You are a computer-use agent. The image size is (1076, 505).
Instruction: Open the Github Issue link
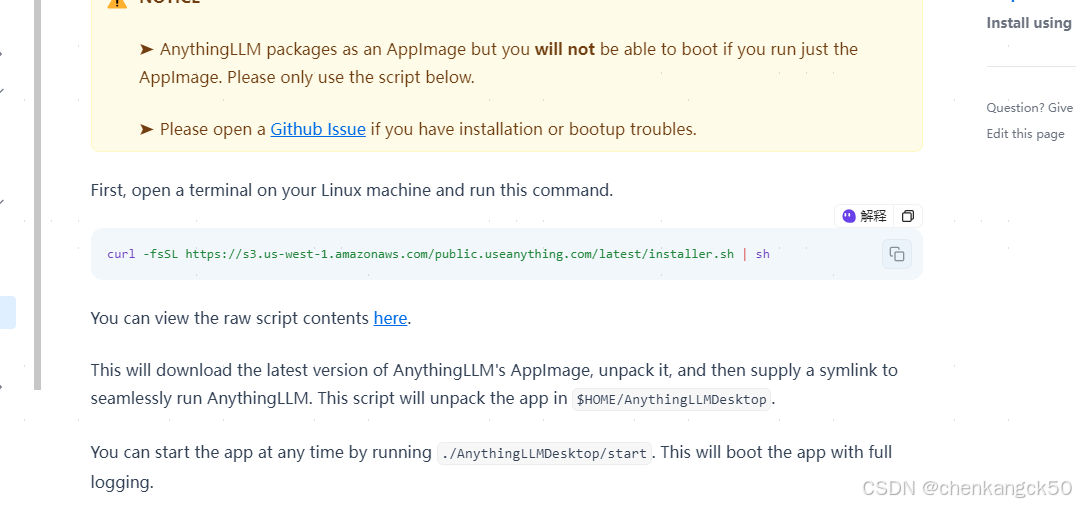pos(318,129)
